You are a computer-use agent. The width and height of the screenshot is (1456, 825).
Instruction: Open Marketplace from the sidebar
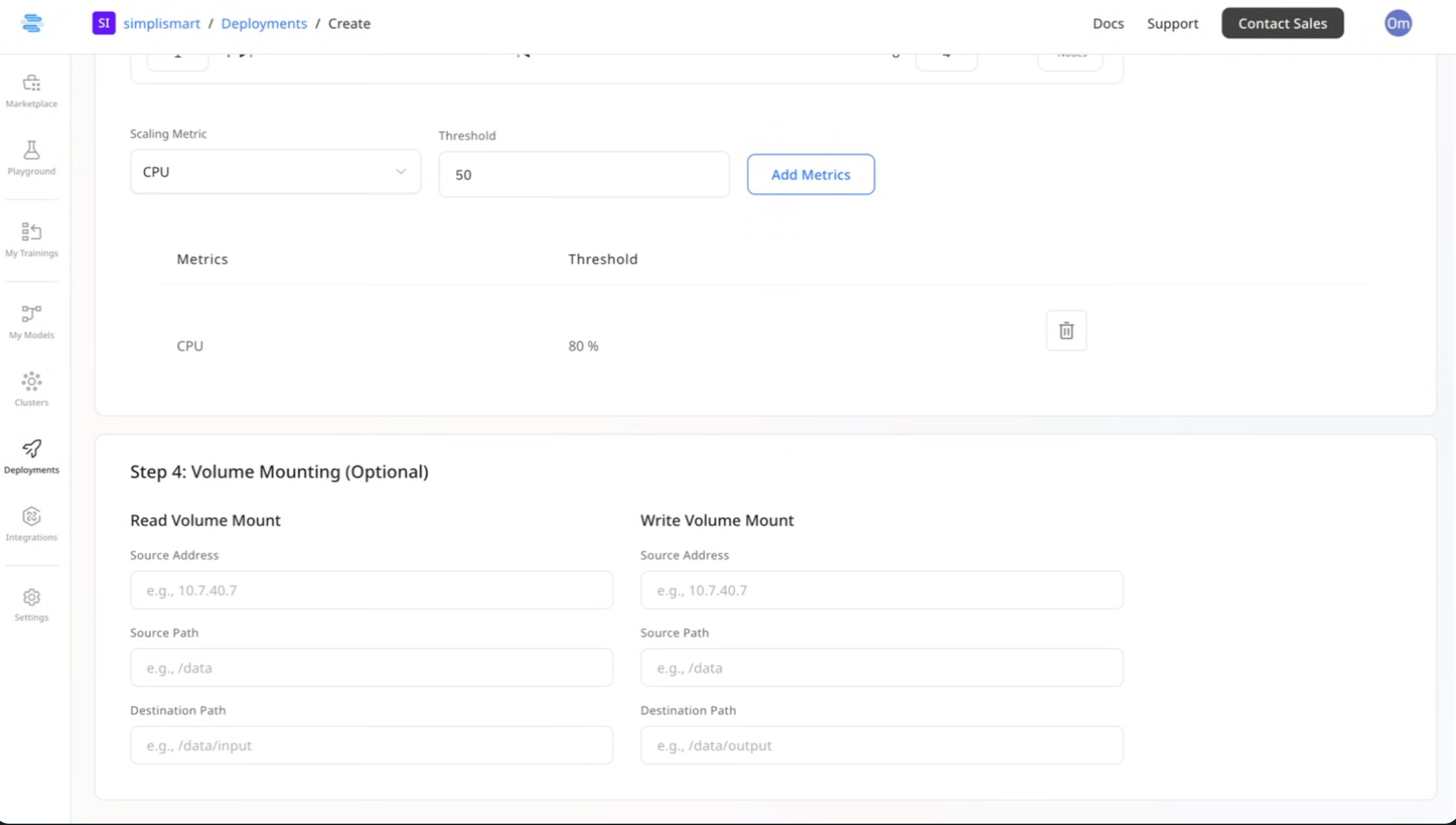click(x=32, y=90)
